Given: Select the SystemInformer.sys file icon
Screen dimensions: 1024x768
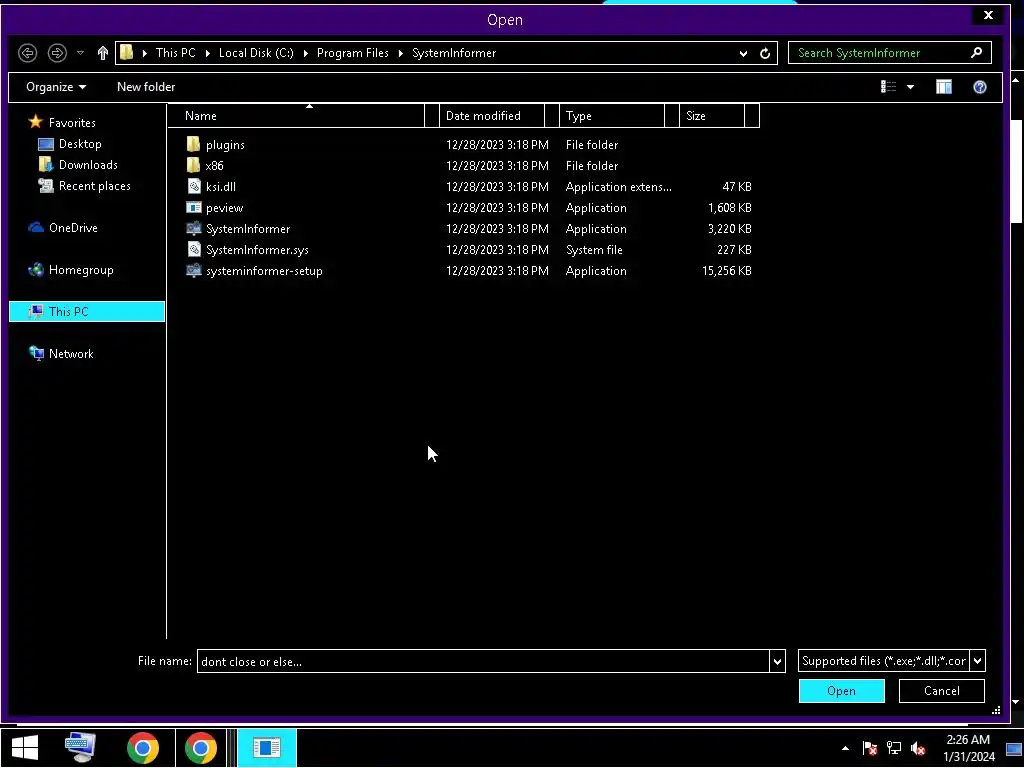Looking at the screenshot, I should coord(193,249).
